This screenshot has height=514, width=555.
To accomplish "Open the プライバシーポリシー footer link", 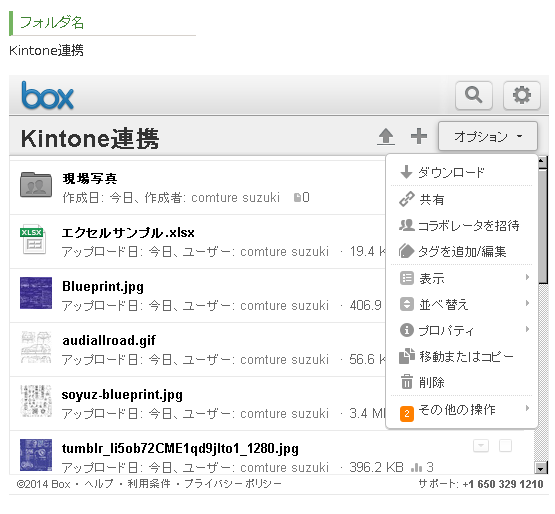I will [x=233, y=484].
